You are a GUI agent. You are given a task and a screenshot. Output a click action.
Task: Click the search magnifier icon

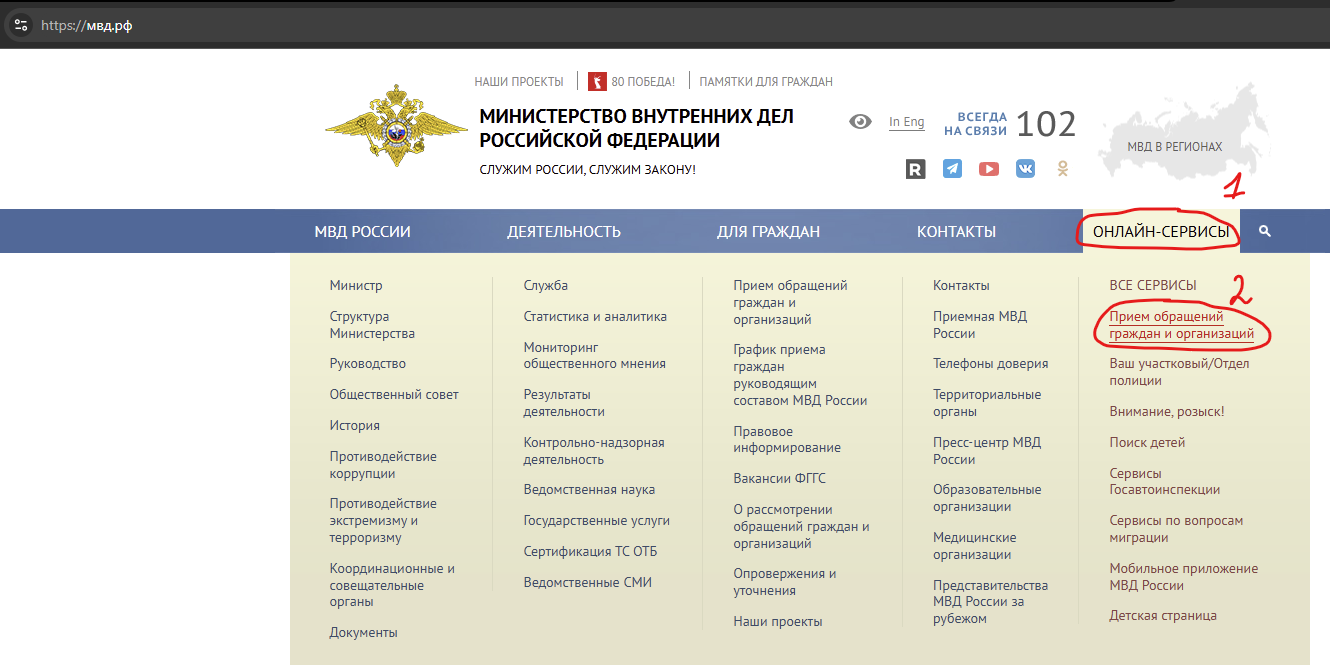click(x=1265, y=231)
